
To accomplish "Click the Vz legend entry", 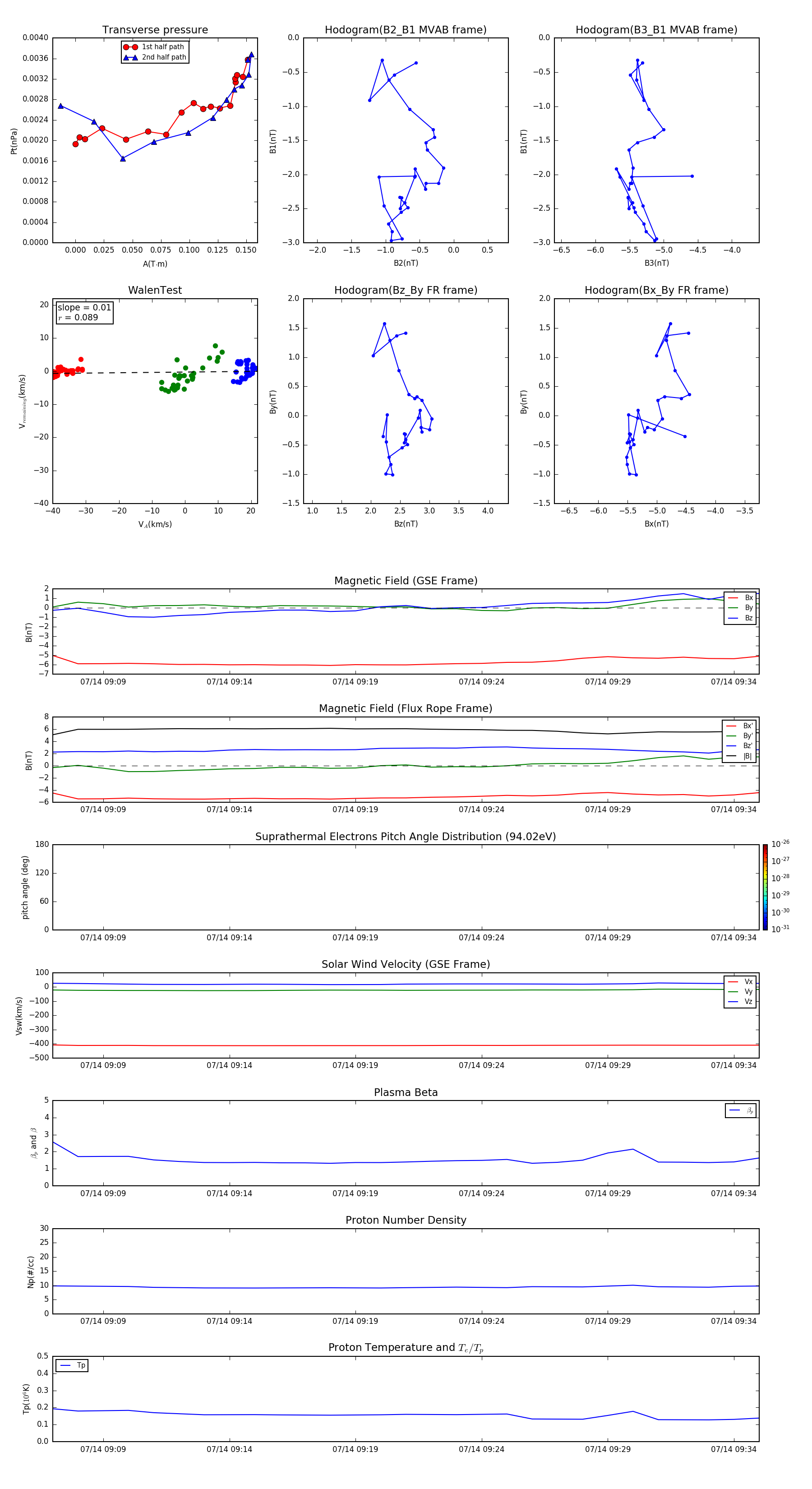I will coord(740,1002).
